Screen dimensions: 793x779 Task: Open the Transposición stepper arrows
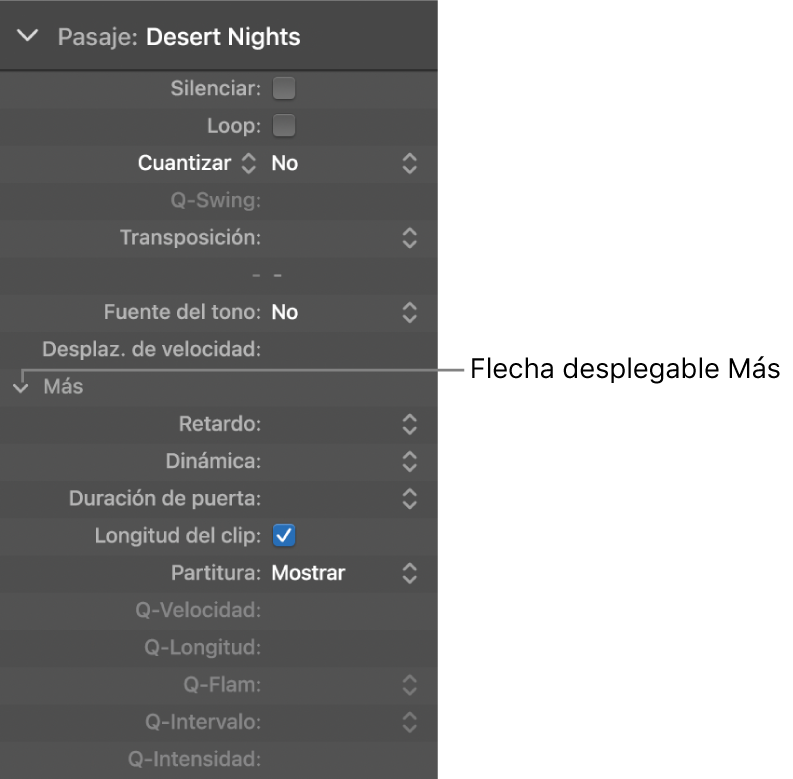point(408,238)
